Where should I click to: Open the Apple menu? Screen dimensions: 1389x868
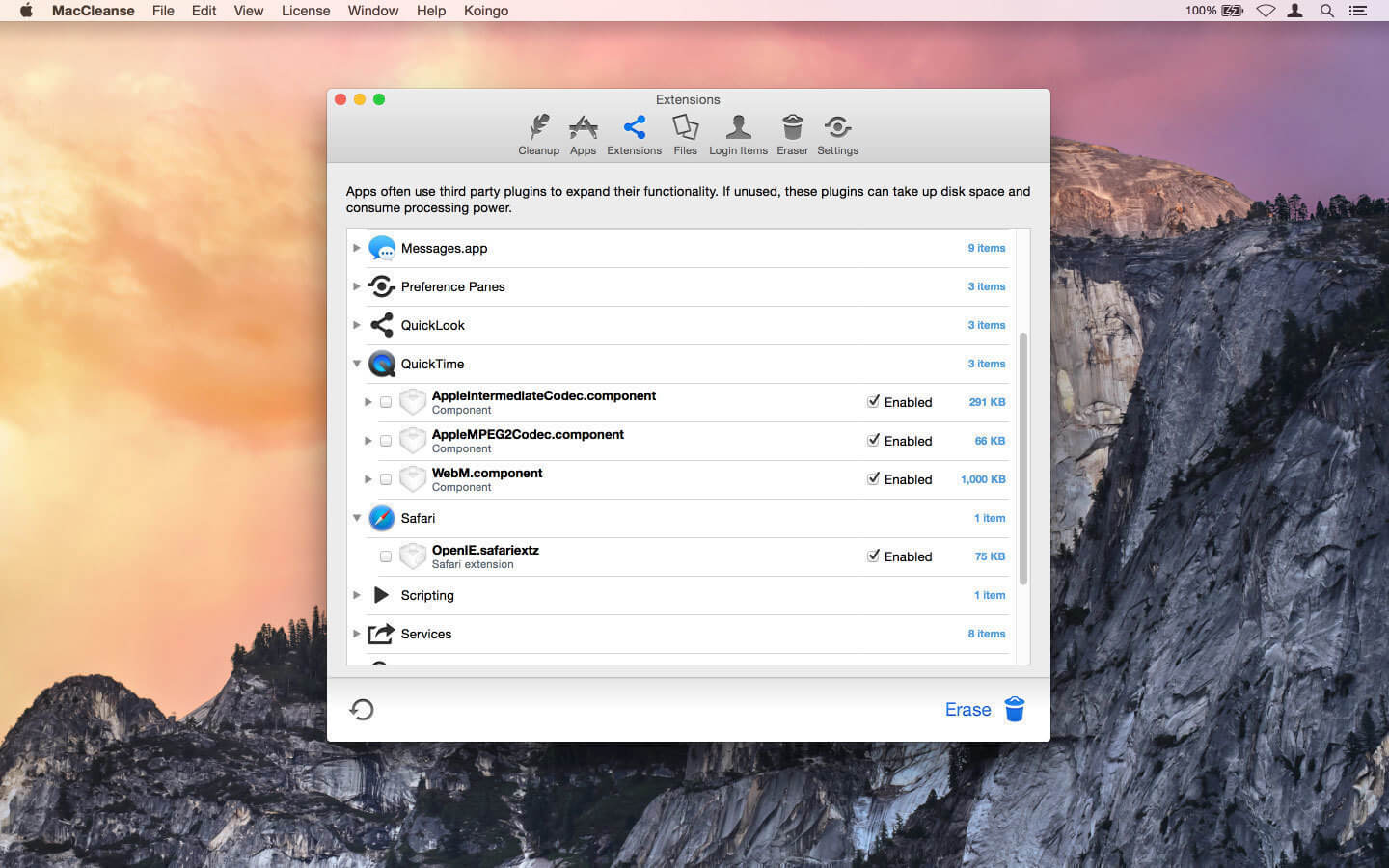pyautogui.click(x=26, y=11)
